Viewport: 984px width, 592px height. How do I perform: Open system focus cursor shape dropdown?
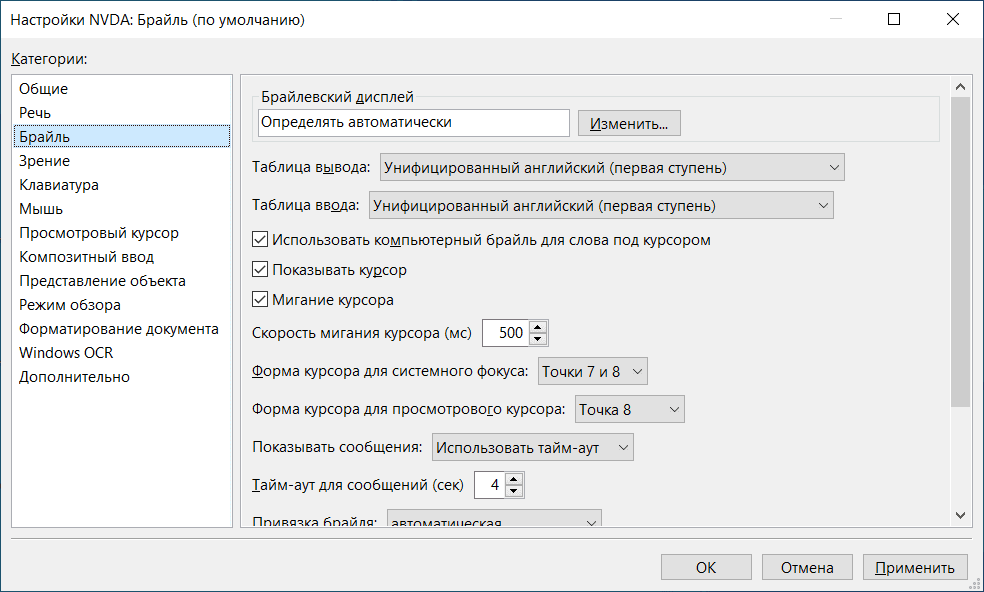593,372
